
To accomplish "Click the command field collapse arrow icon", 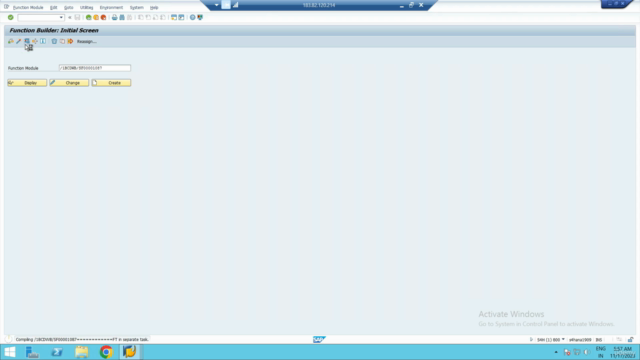I will (x=70, y=18).
